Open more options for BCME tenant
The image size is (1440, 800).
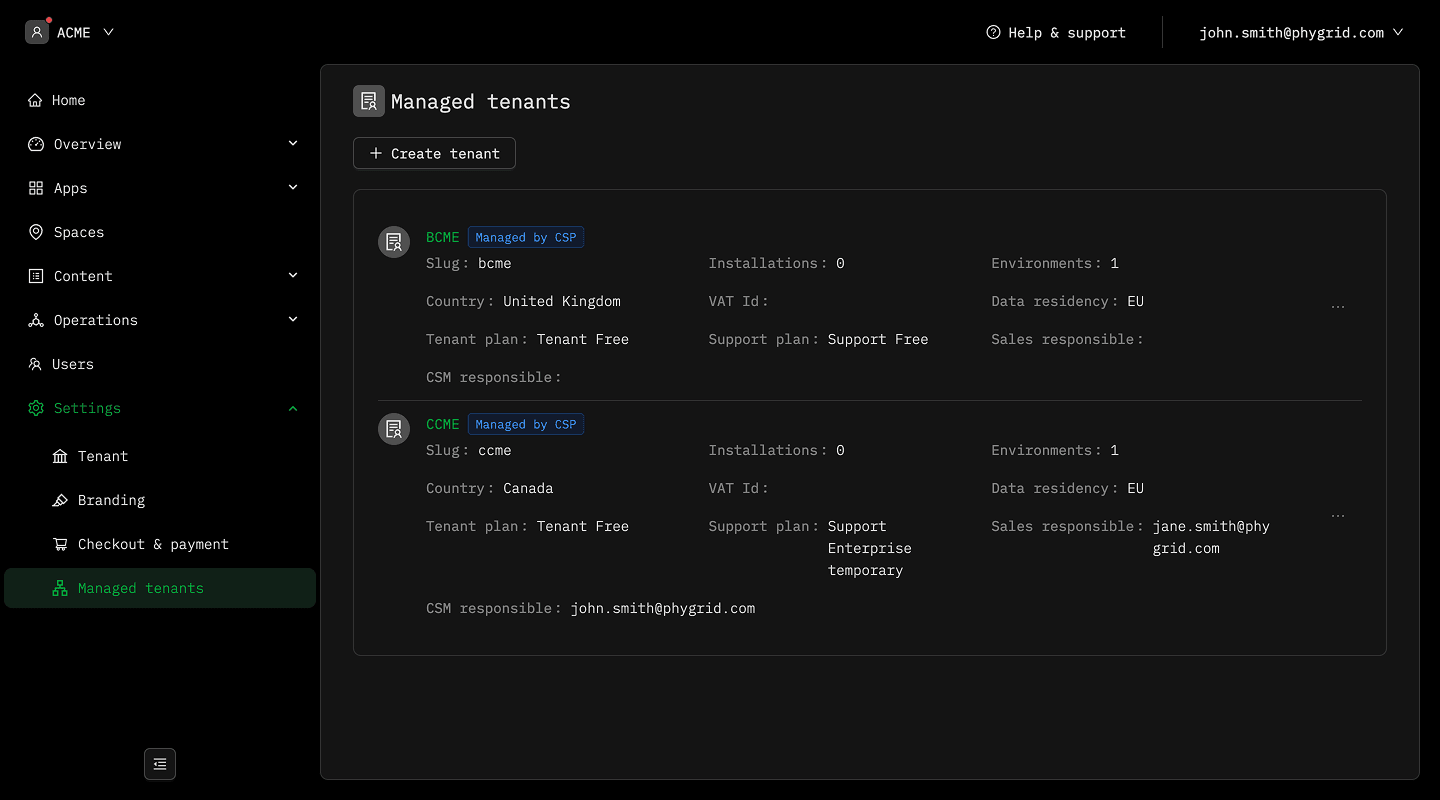pos(1338,307)
